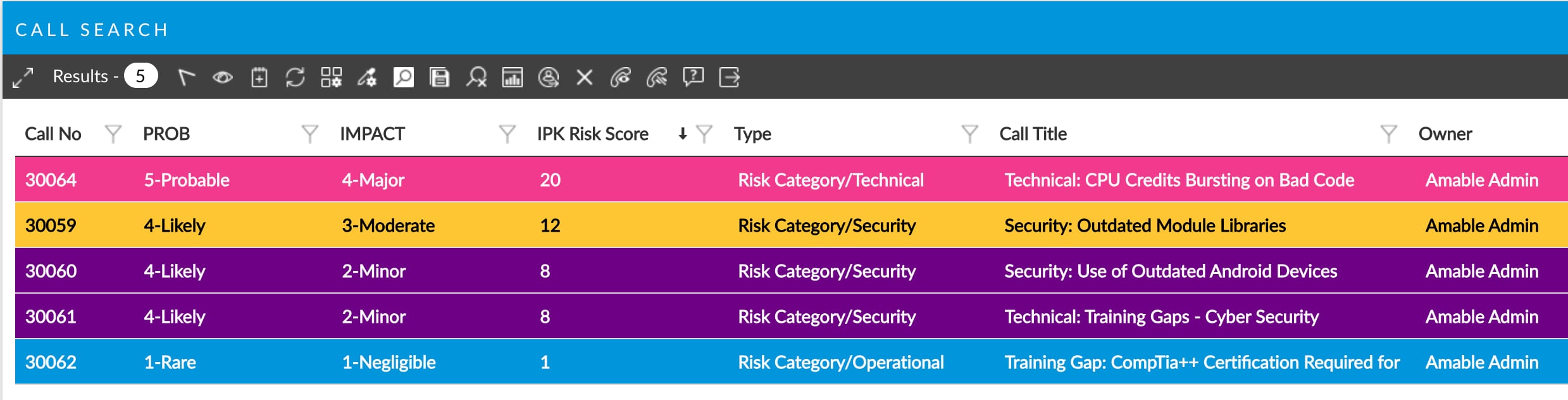The width and height of the screenshot is (1568, 400).
Task: Click risk score 1 in row 30062
Action: (544, 362)
